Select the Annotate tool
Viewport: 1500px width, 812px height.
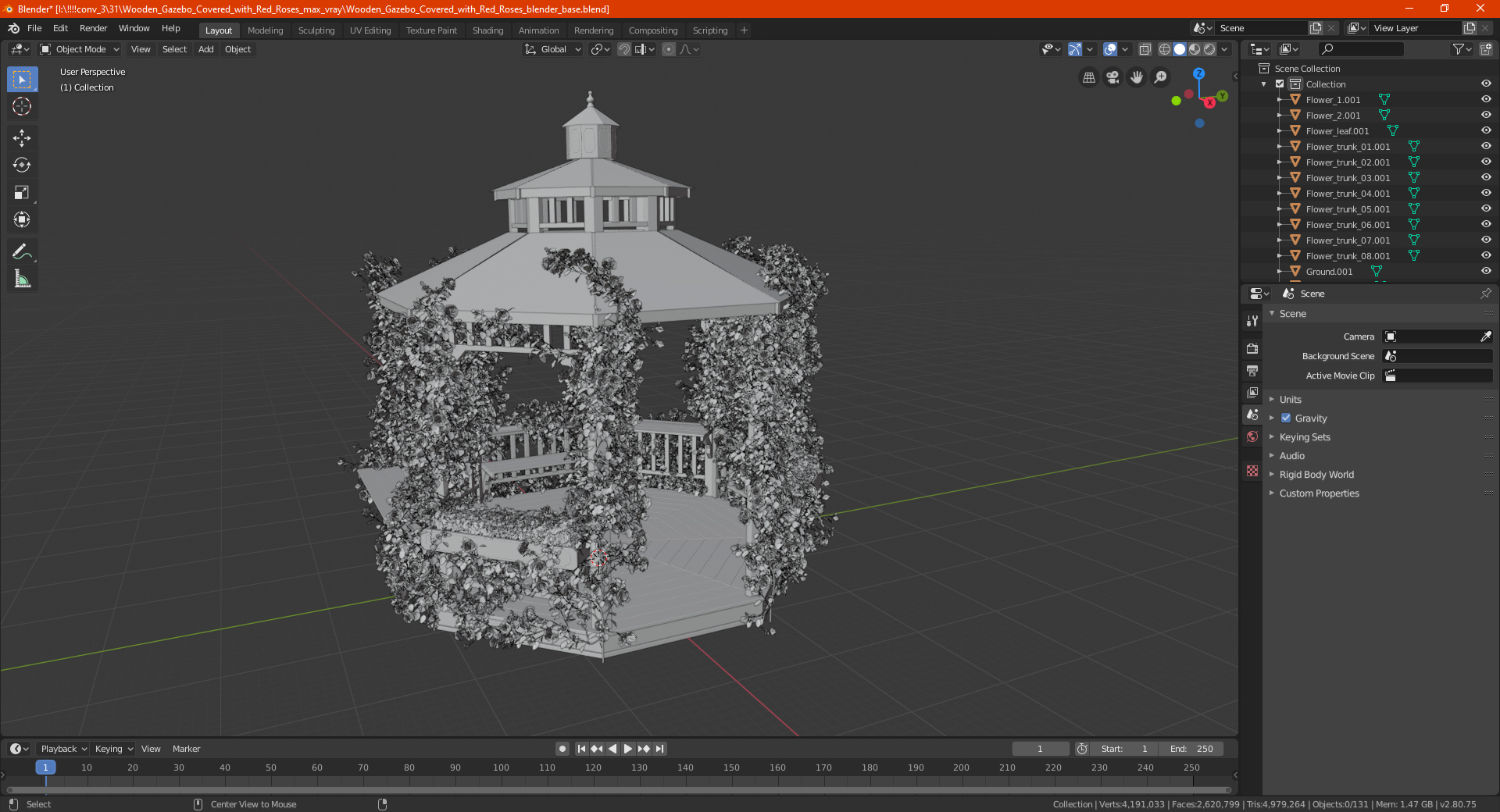(22, 251)
